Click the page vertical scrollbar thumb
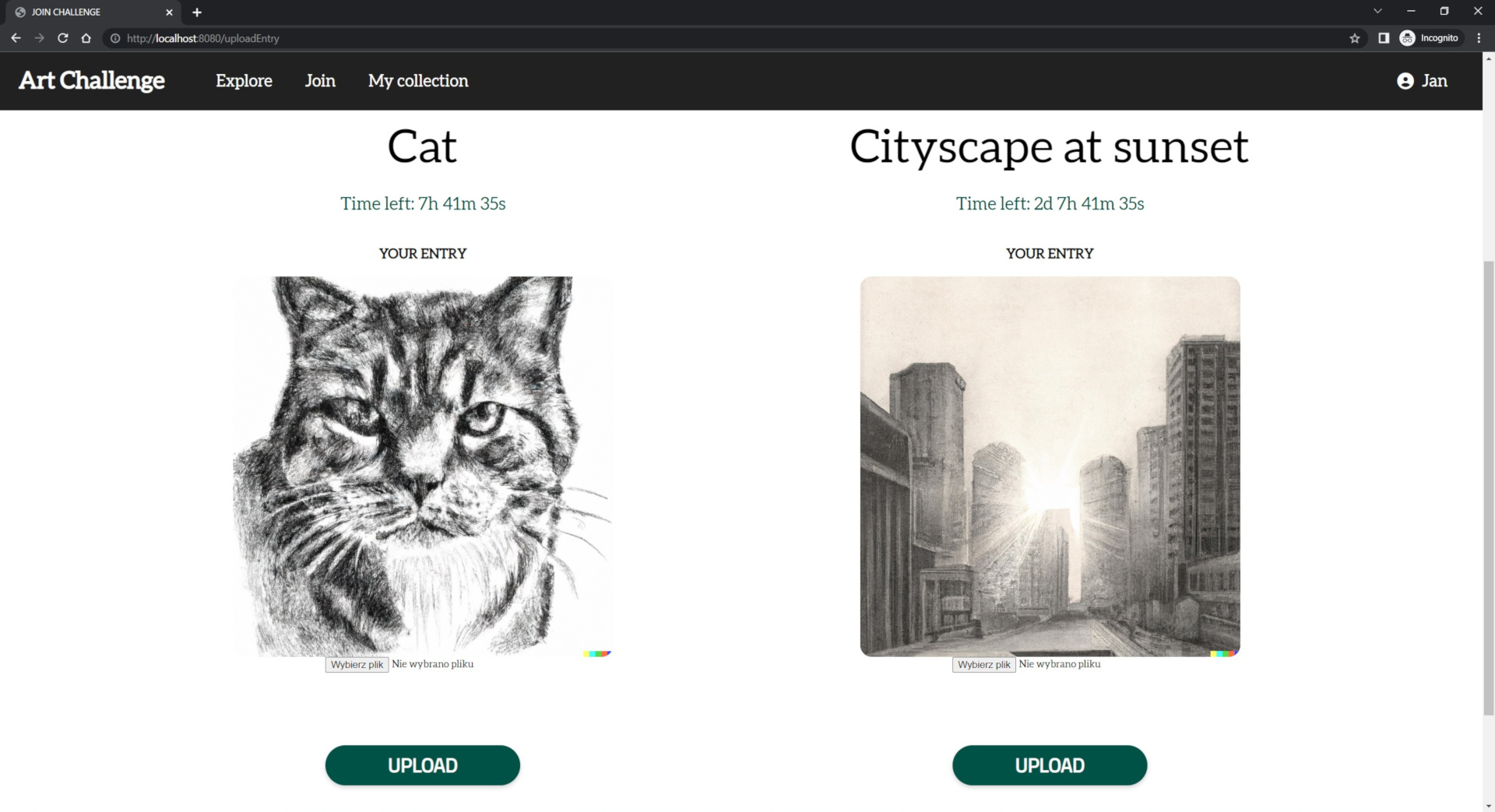 [1488, 487]
